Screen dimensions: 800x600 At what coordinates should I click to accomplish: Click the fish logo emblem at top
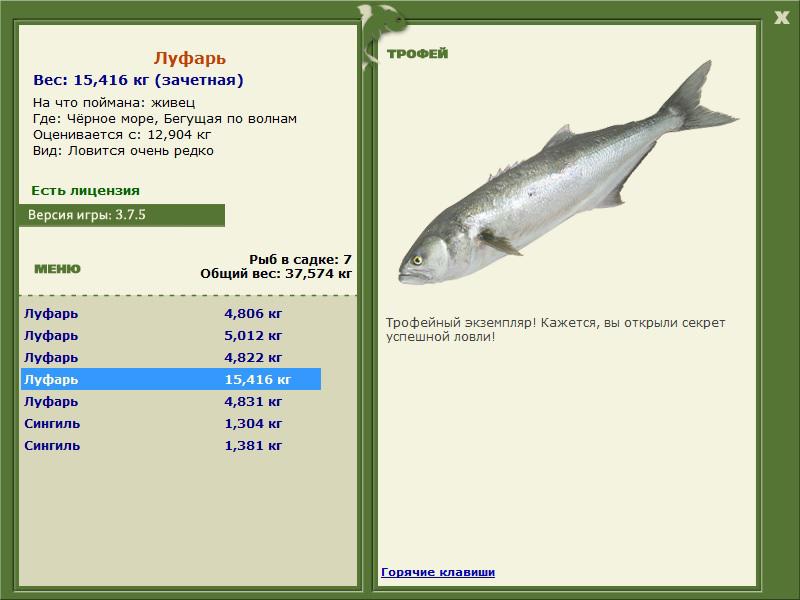[x=382, y=36]
